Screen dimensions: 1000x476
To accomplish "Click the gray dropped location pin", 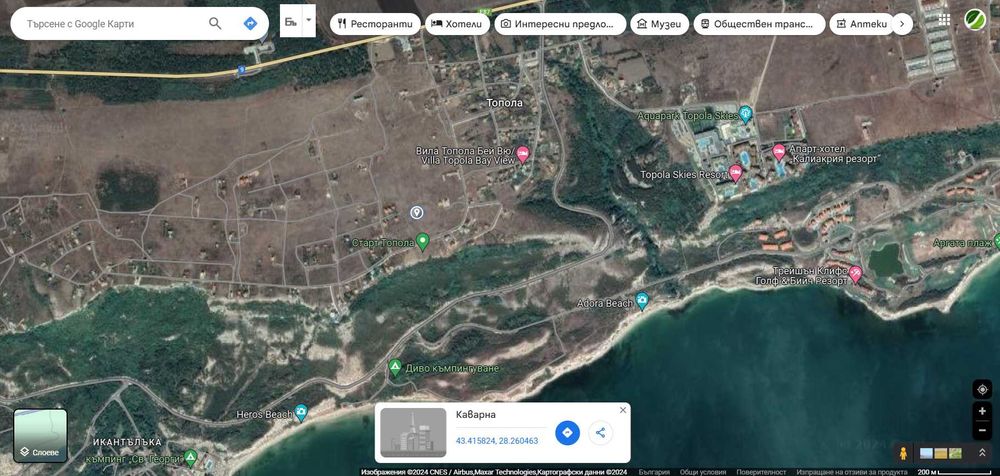I will tap(416, 212).
